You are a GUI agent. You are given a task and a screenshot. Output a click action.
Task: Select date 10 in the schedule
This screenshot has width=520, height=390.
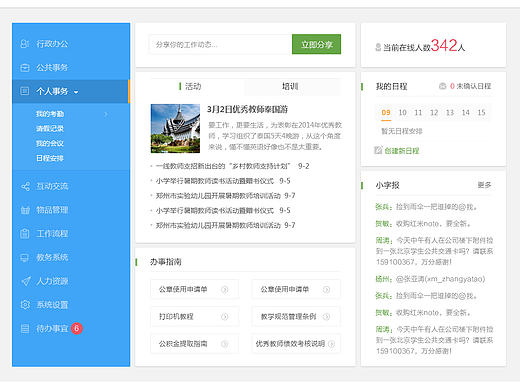tap(402, 113)
